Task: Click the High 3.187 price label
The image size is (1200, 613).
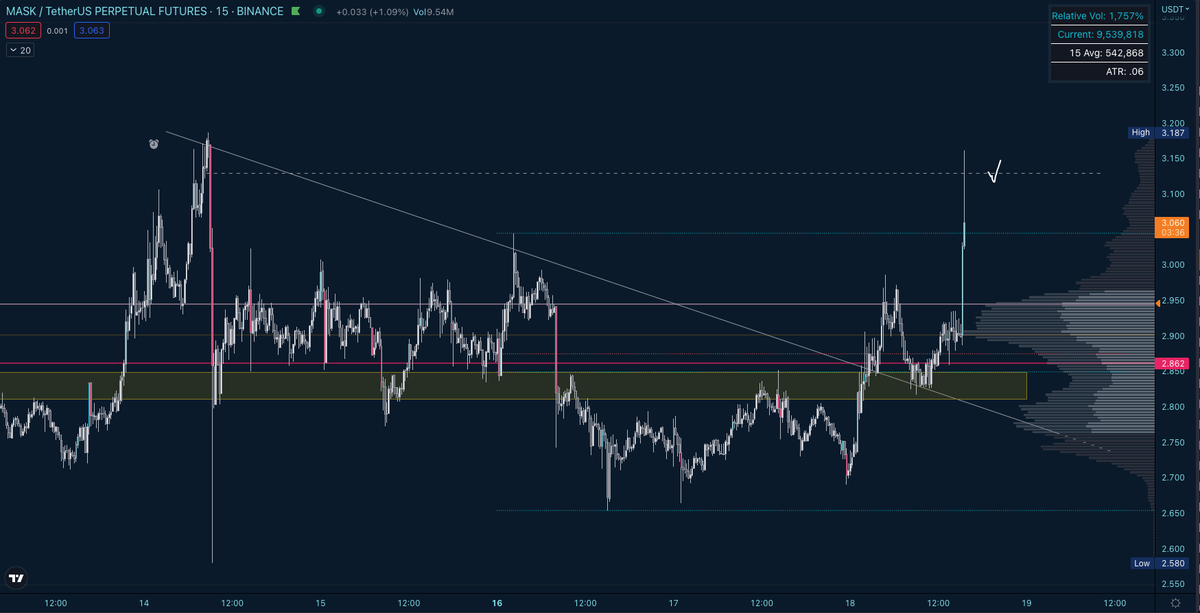Action: [x=1158, y=132]
